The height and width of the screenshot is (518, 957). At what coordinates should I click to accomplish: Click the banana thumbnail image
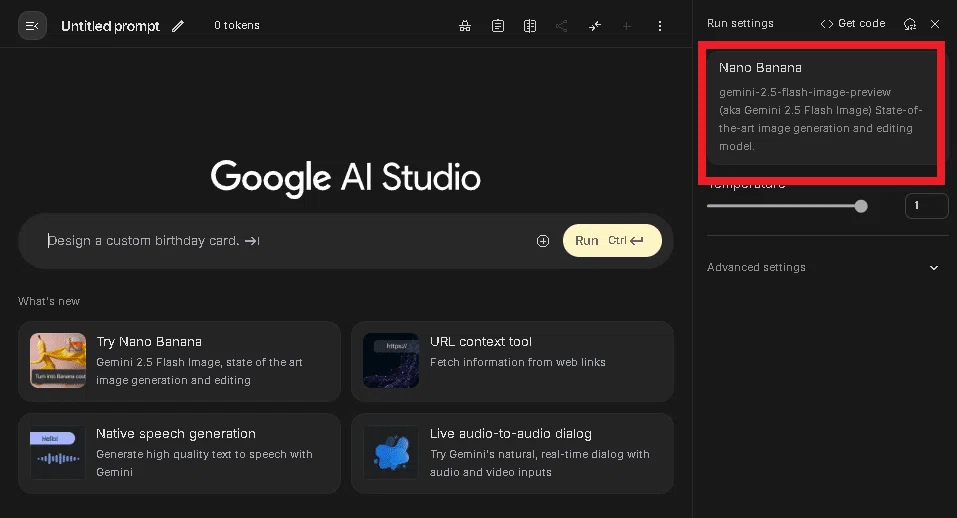(58, 361)
